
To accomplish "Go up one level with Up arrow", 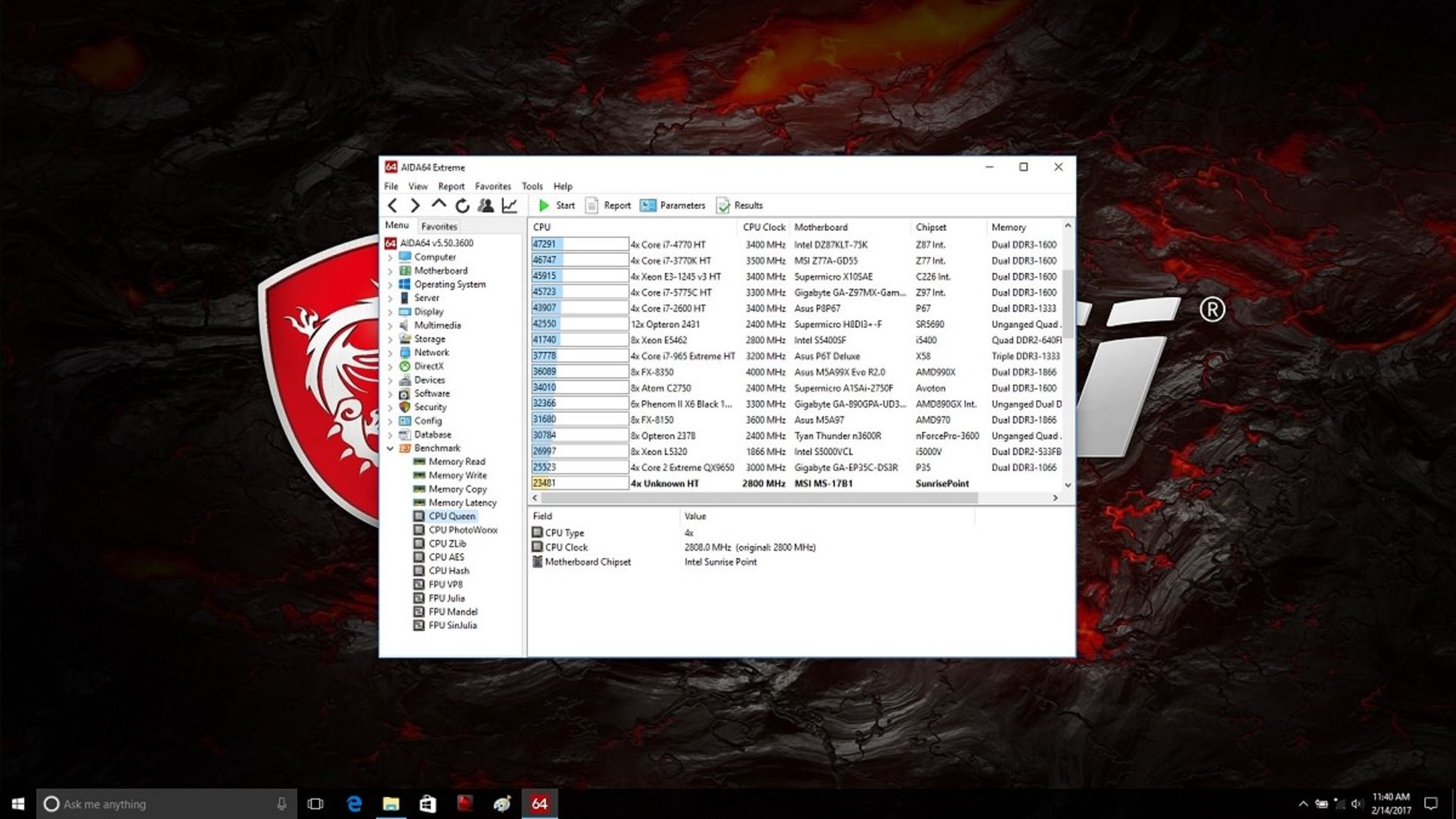I will coord(438,205).
